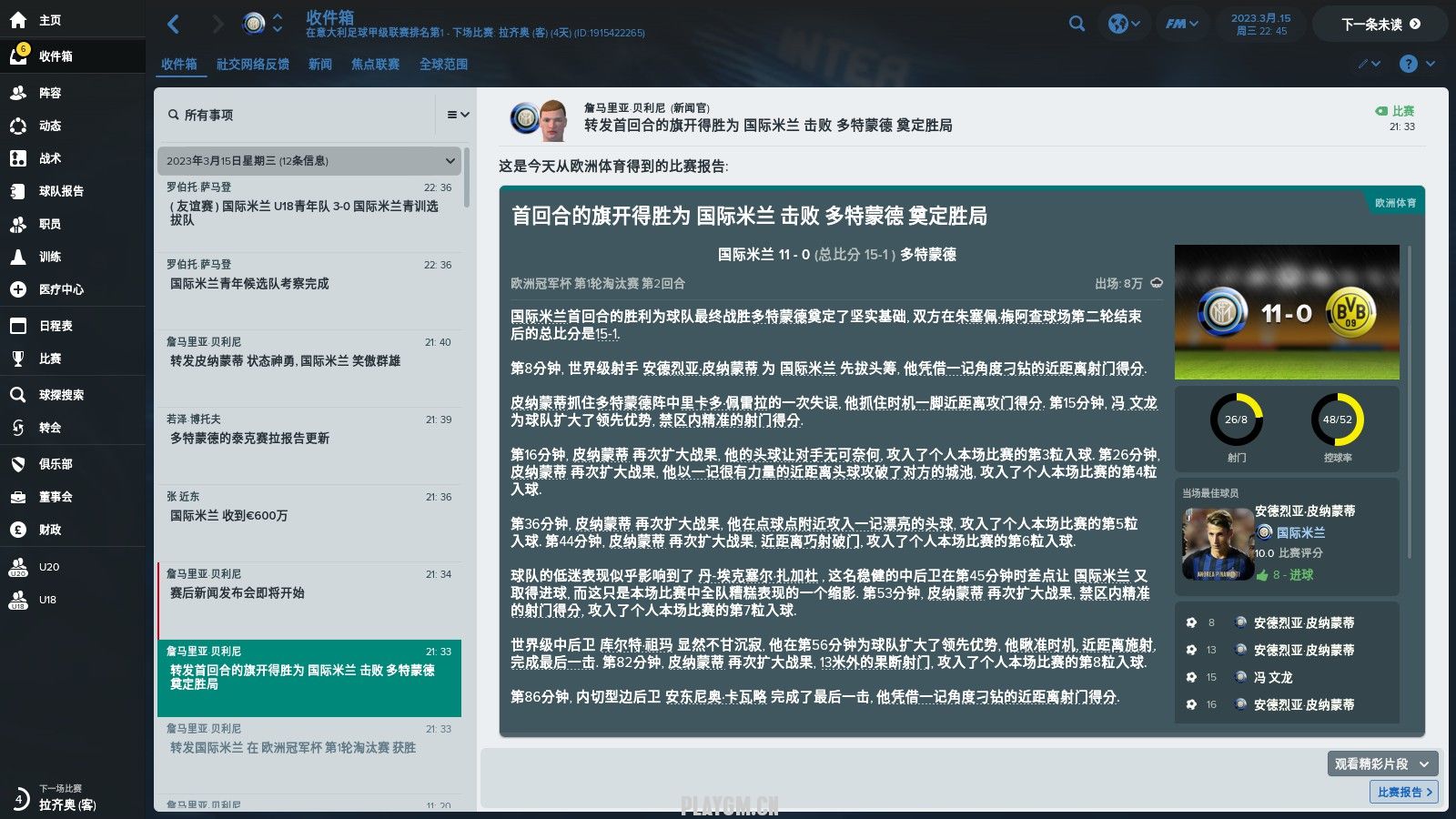This screenshot has height=819, width=1456.
Task: Click the blue help question mark icon
Action: click(x=1409, y=64)
